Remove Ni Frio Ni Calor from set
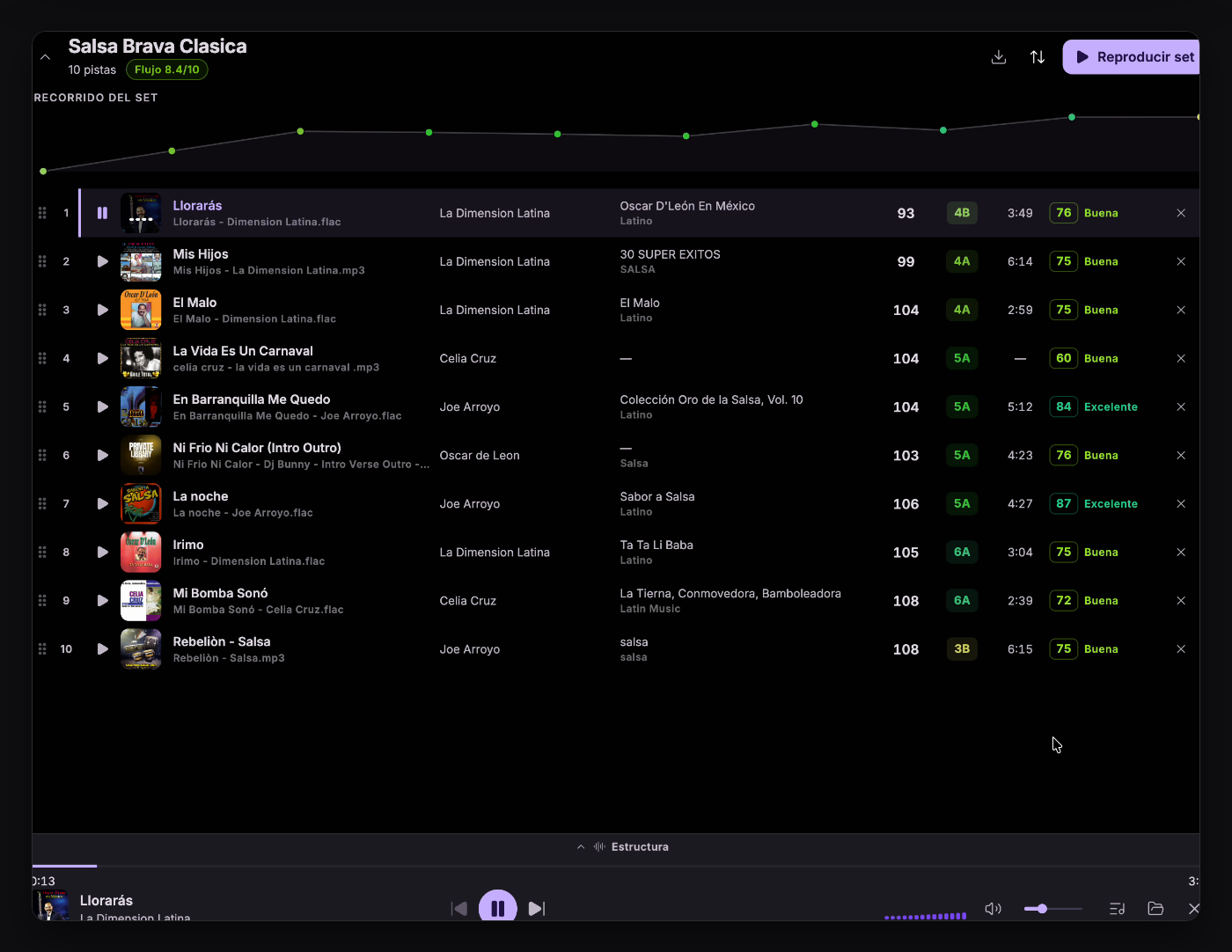Image resolution: width=1232 pixels, height=952 pixels. coord(1181,455)
